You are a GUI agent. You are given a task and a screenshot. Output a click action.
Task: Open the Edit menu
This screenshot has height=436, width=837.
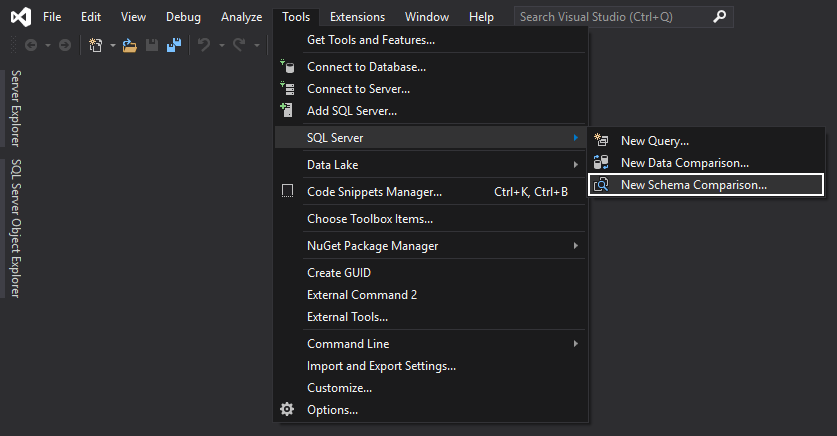coord(91,17)
